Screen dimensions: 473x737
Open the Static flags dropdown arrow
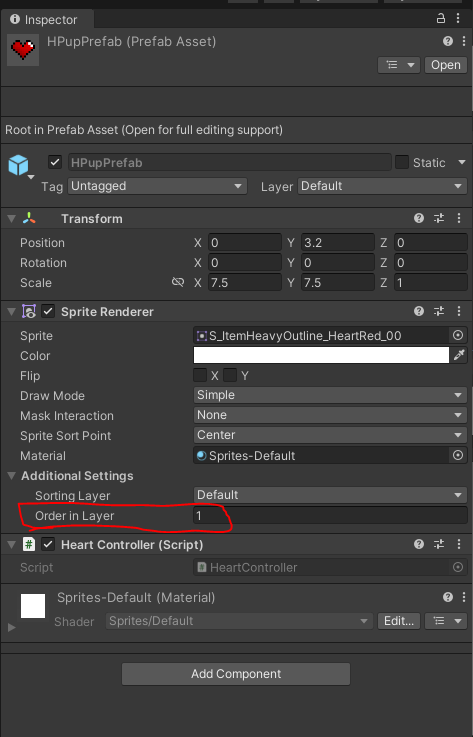462,162
